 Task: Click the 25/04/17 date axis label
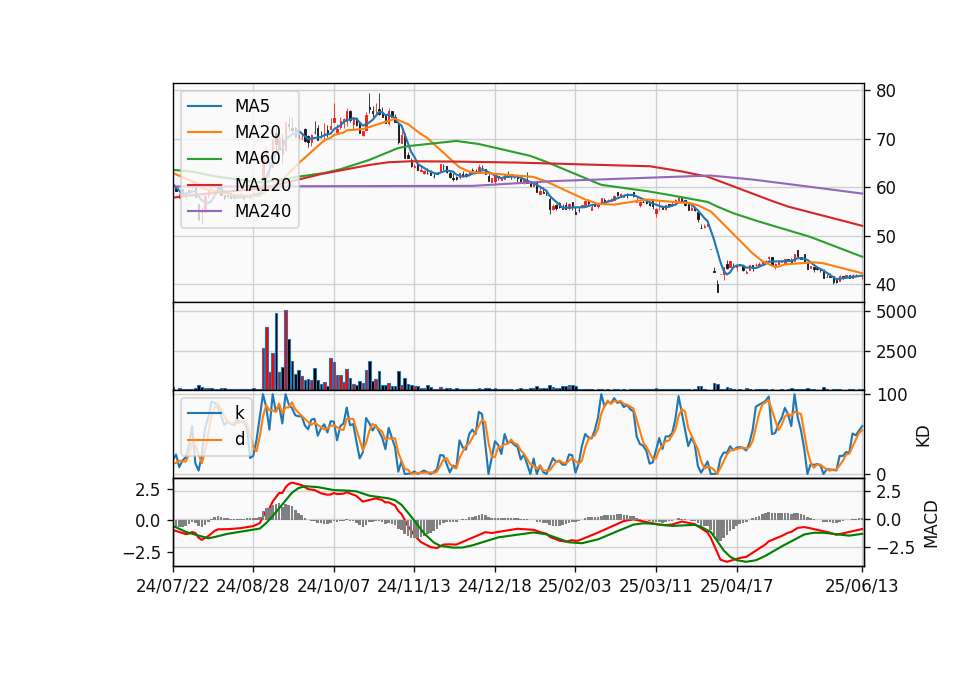coord(737,586)
